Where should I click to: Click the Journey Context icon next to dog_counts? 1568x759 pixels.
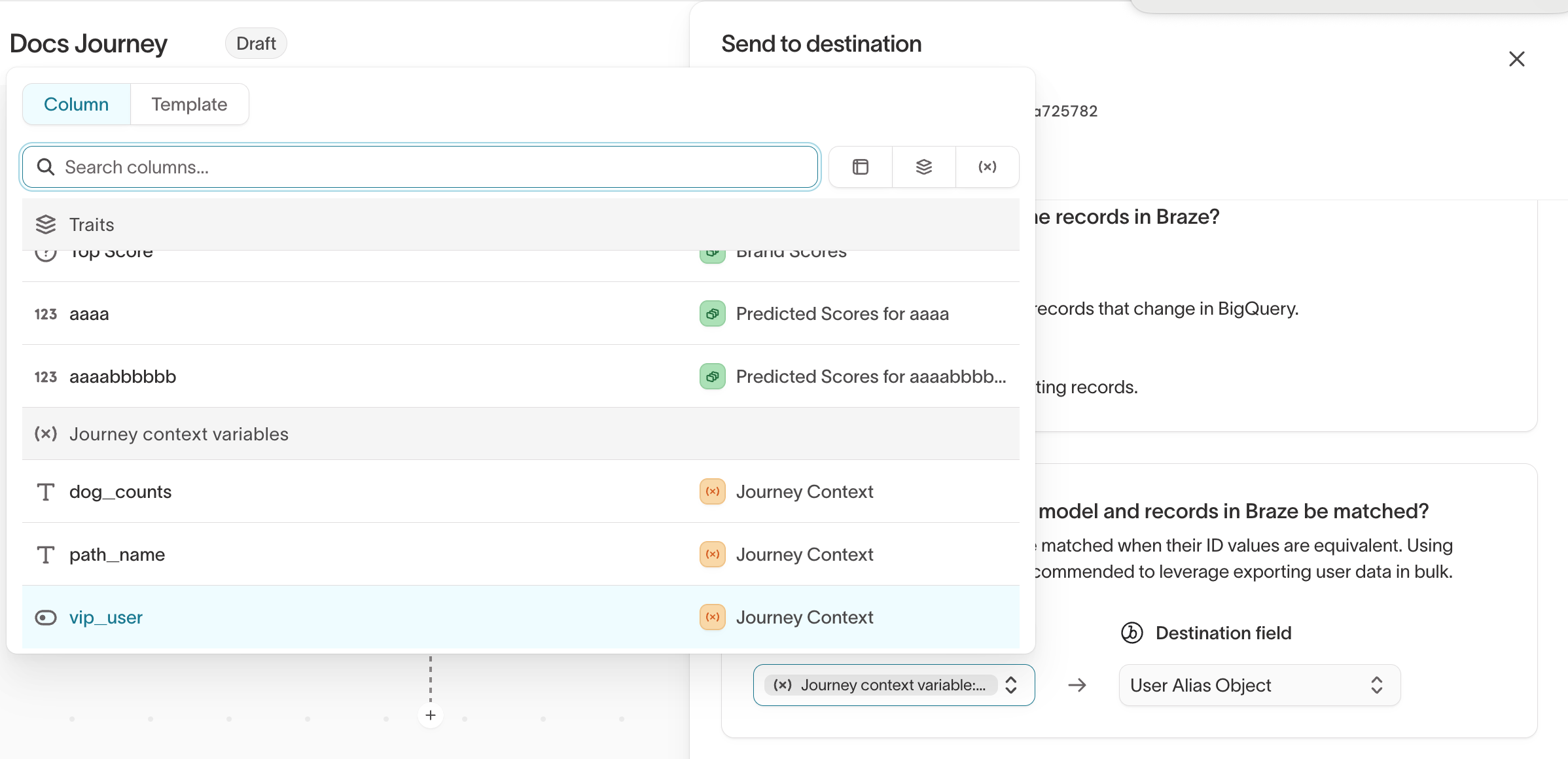pyautogui.click(x=712, y=491)
